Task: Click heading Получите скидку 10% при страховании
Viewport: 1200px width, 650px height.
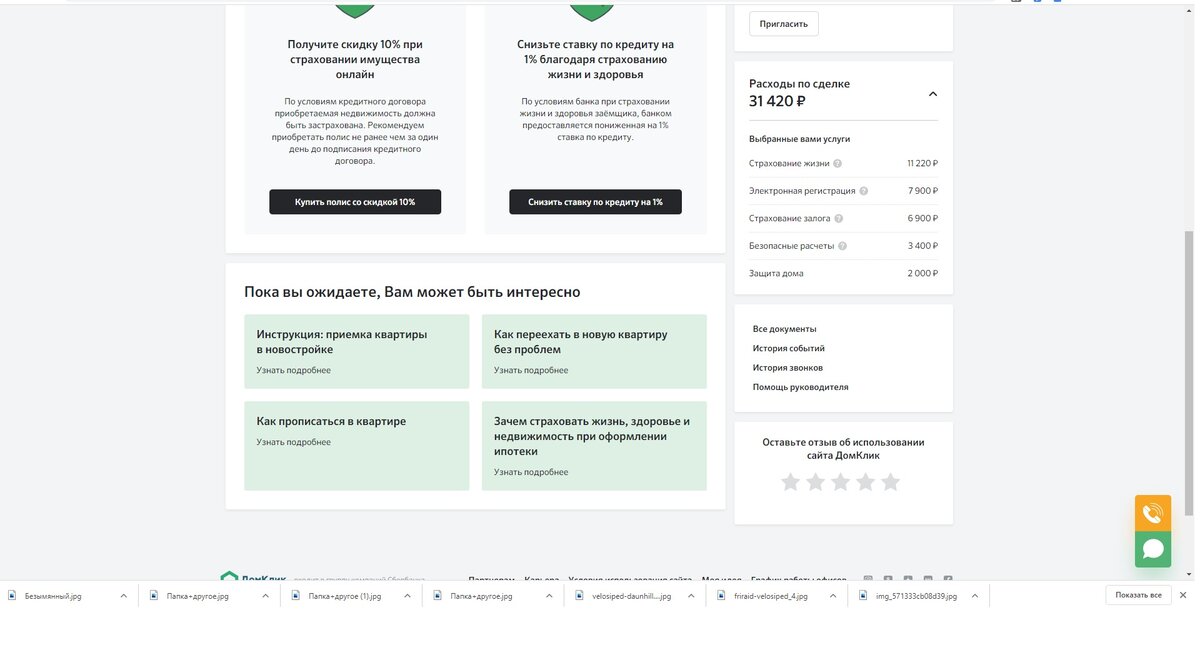Action: tap(355, 59)
